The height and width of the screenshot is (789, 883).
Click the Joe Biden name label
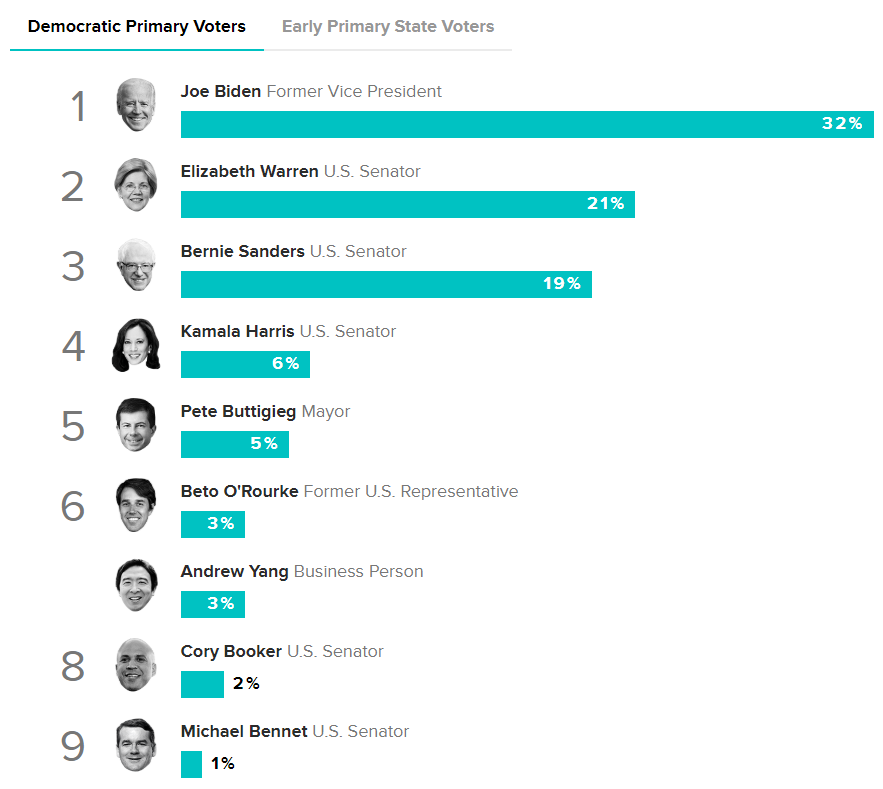(221, 91)
